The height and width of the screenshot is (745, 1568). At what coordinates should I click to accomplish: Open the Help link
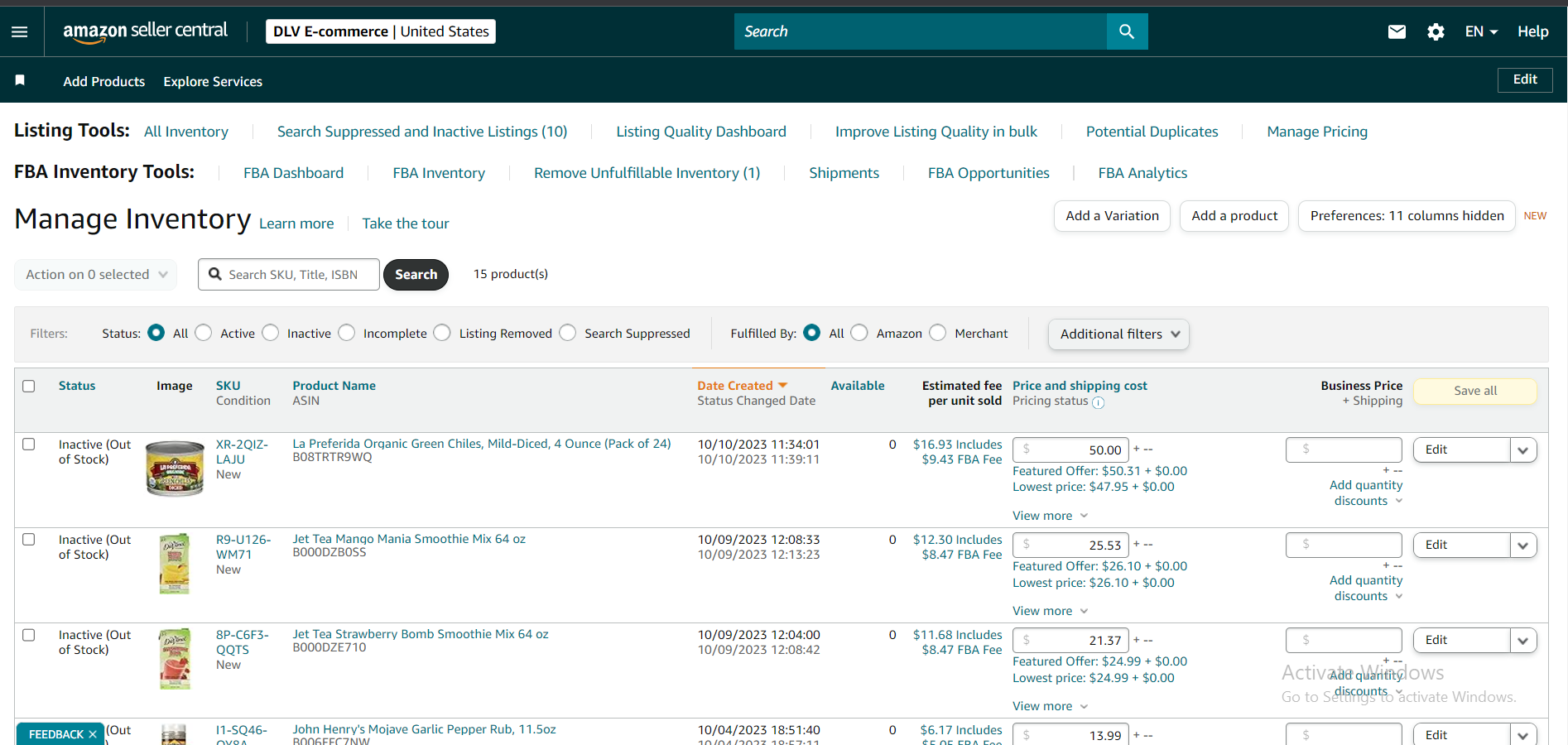1532,31
